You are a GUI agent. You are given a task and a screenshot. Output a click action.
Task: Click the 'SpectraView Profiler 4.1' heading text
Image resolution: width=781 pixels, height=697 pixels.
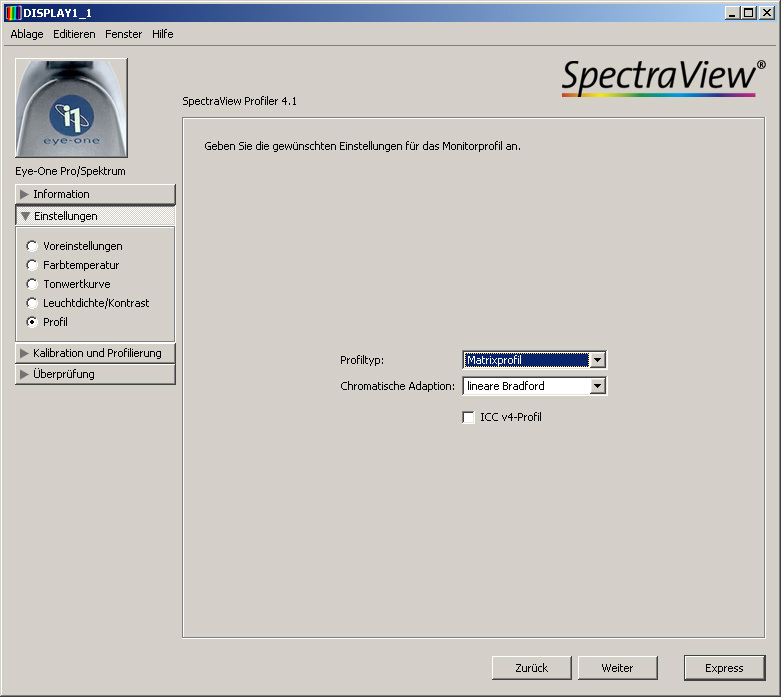[239, 101]
